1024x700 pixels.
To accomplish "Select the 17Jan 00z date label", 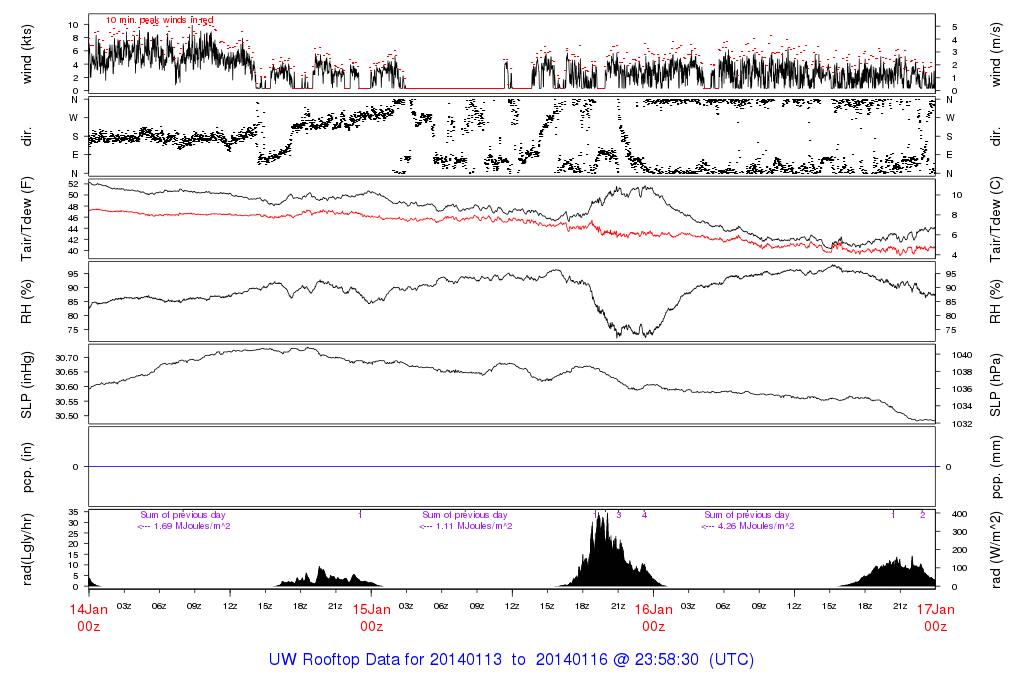I will pos(935,616).
